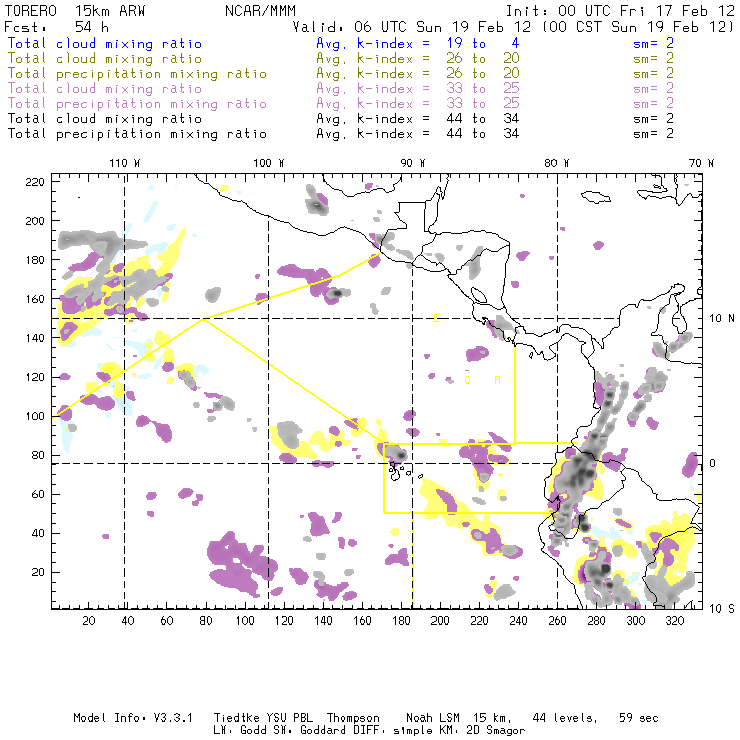Select the "160" vertical axis tick label

point(35,299)
